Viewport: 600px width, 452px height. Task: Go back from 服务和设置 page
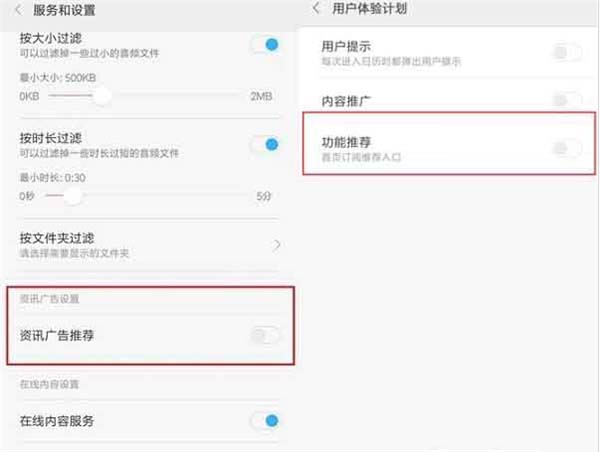click(18, 10)
